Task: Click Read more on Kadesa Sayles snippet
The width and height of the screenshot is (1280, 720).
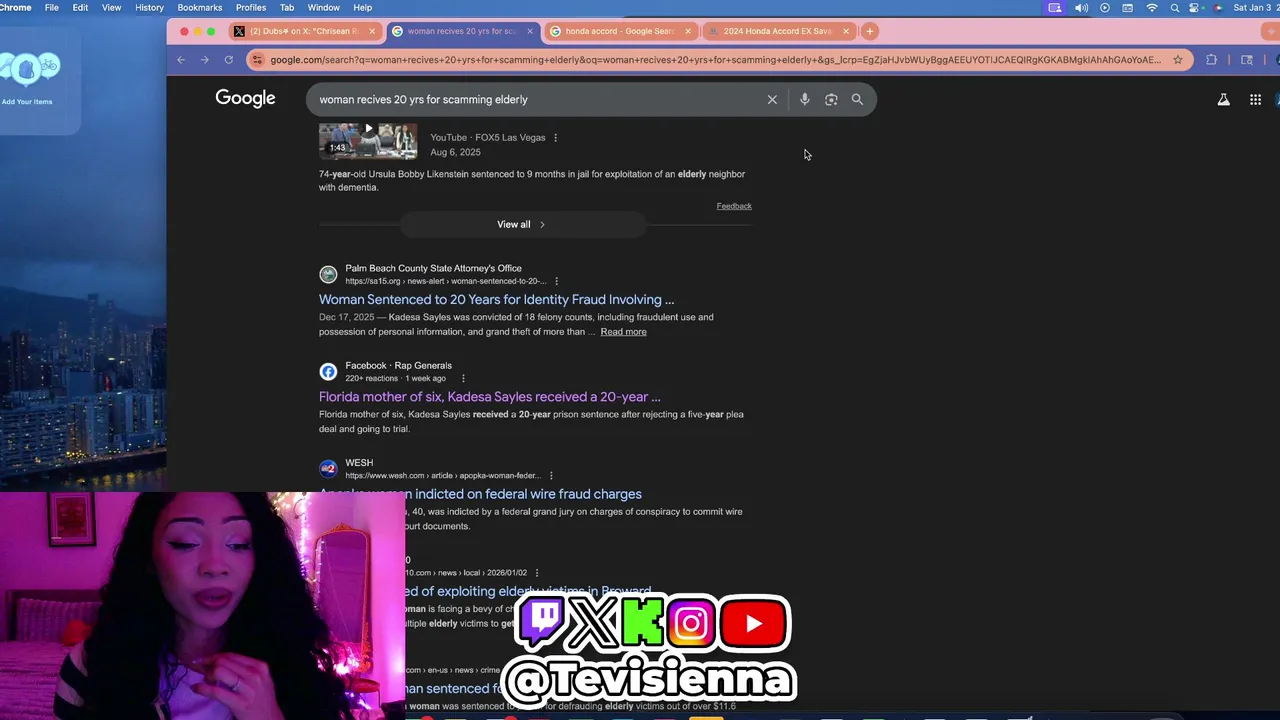Action: point(623,332)
